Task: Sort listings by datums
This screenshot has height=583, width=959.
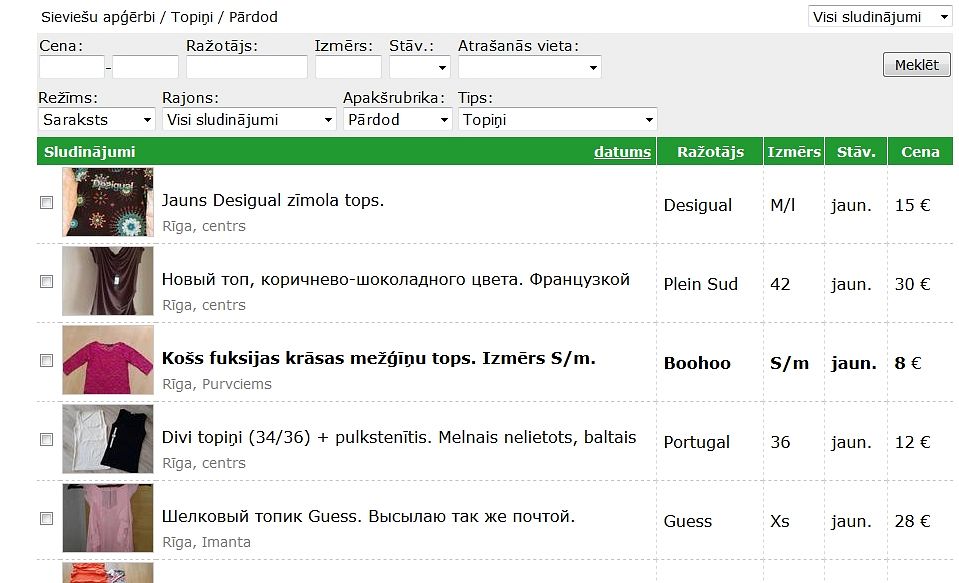Action: 622,152
